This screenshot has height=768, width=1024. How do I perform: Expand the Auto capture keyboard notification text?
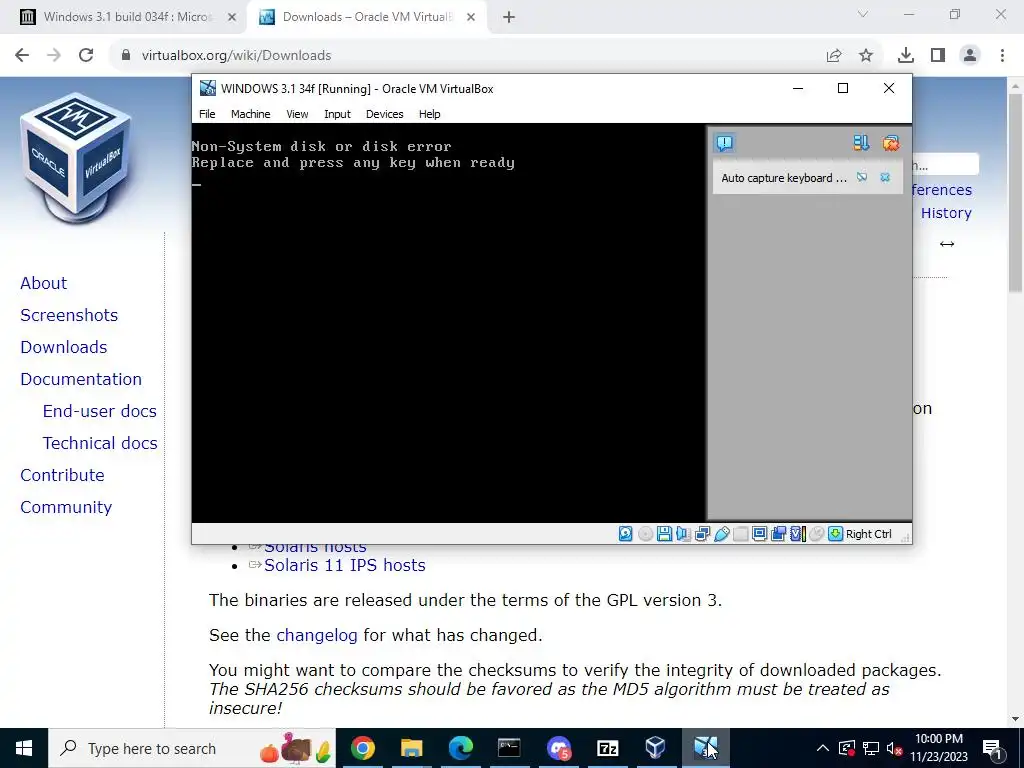pos(784,178)
